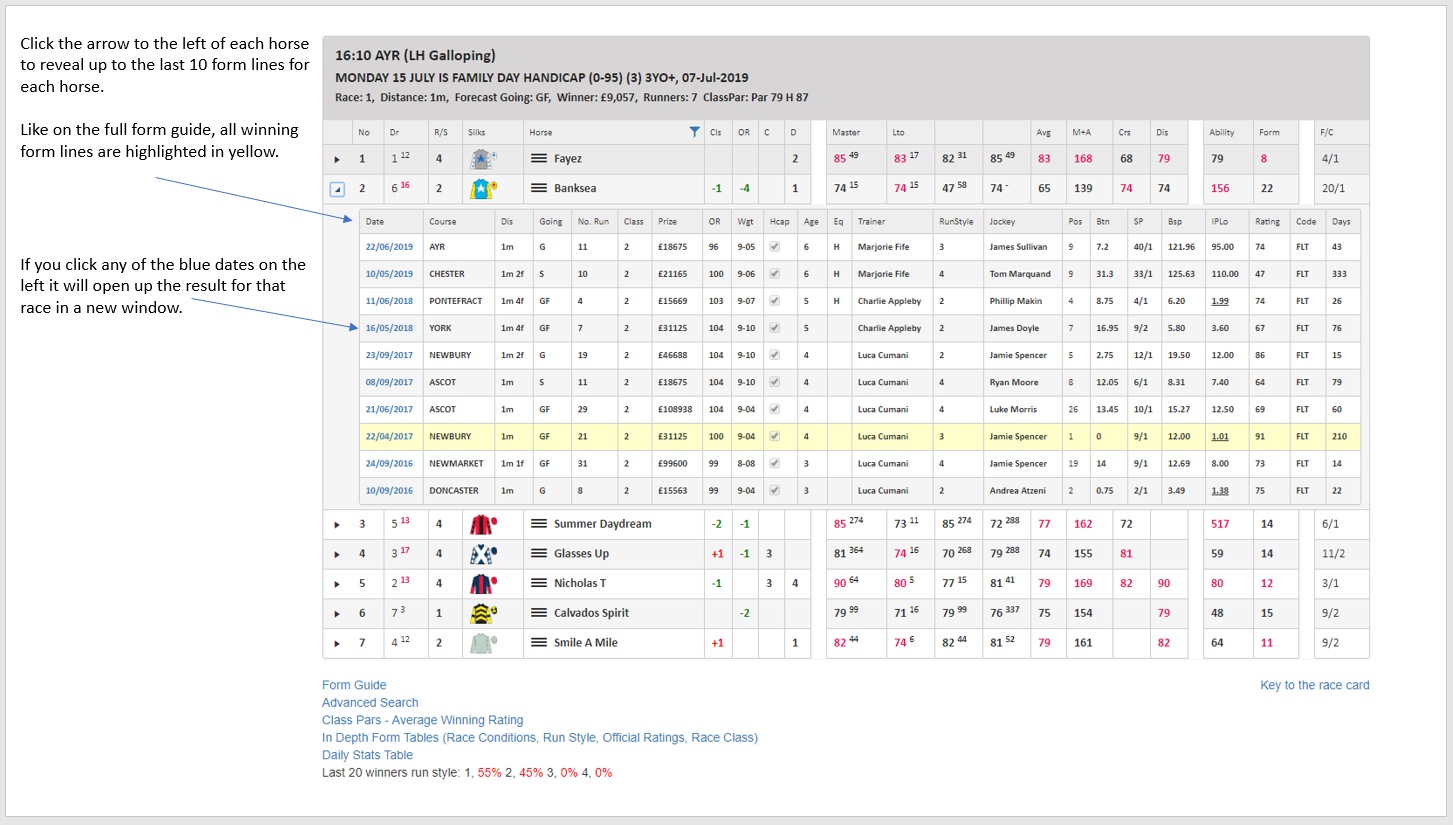
Task: Click the horse name Nicholas T
Action: [580, 583]
